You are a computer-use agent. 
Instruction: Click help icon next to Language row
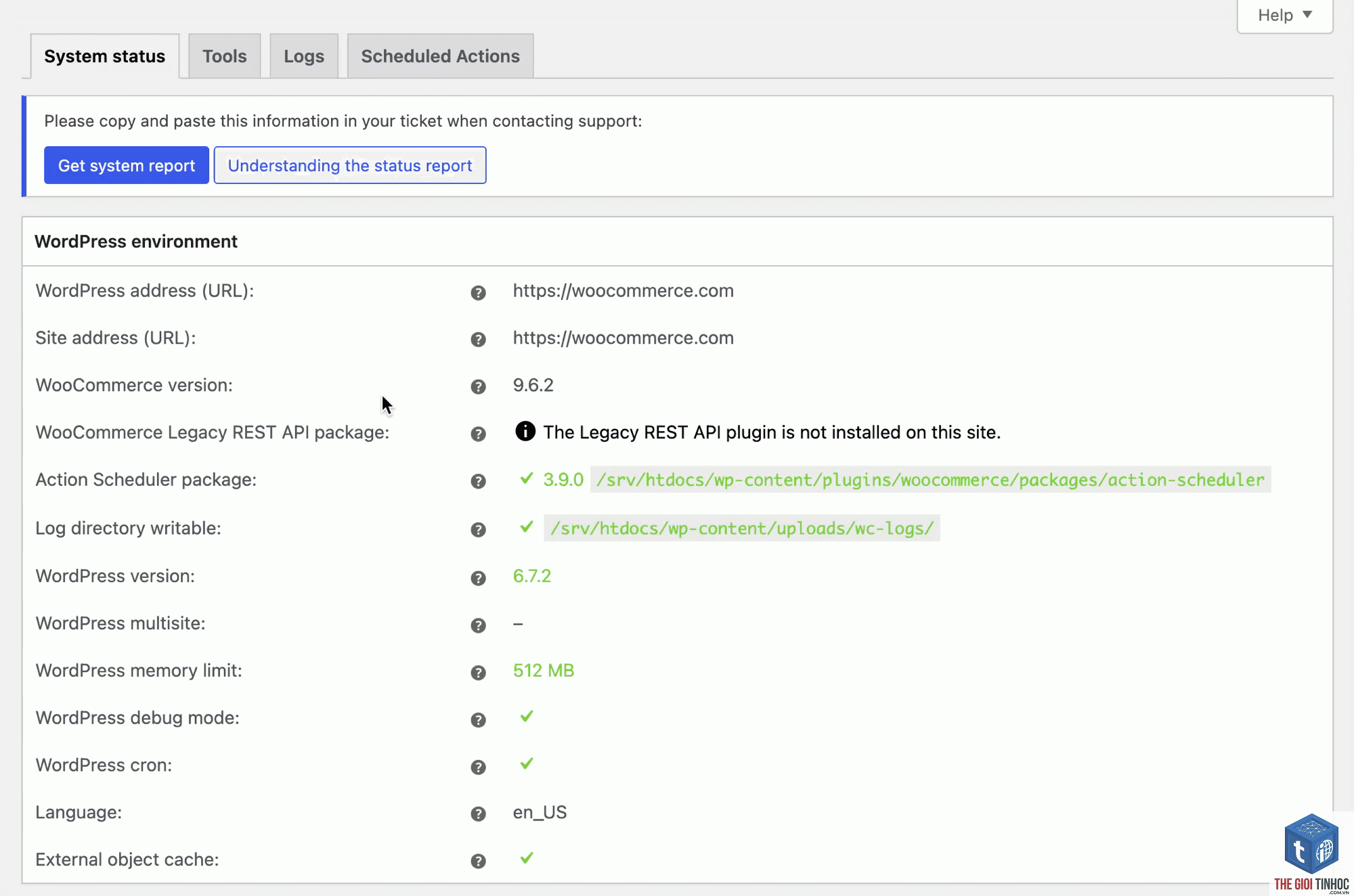click(478, 813)
